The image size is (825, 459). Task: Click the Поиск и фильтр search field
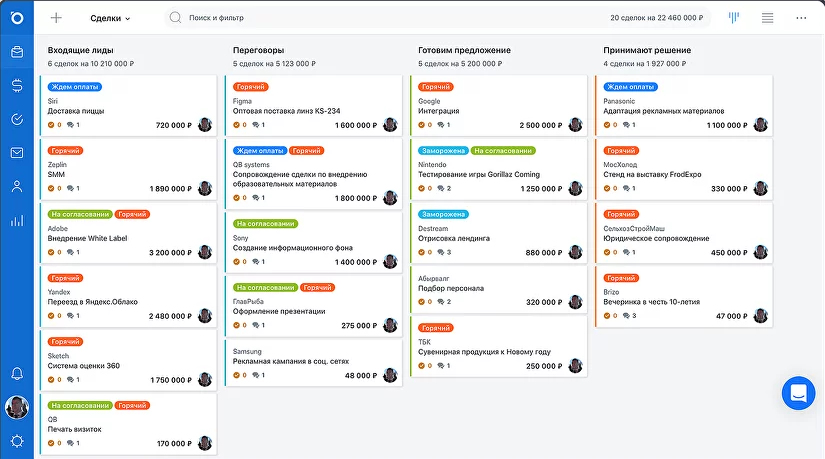click(x=438, y=18)
